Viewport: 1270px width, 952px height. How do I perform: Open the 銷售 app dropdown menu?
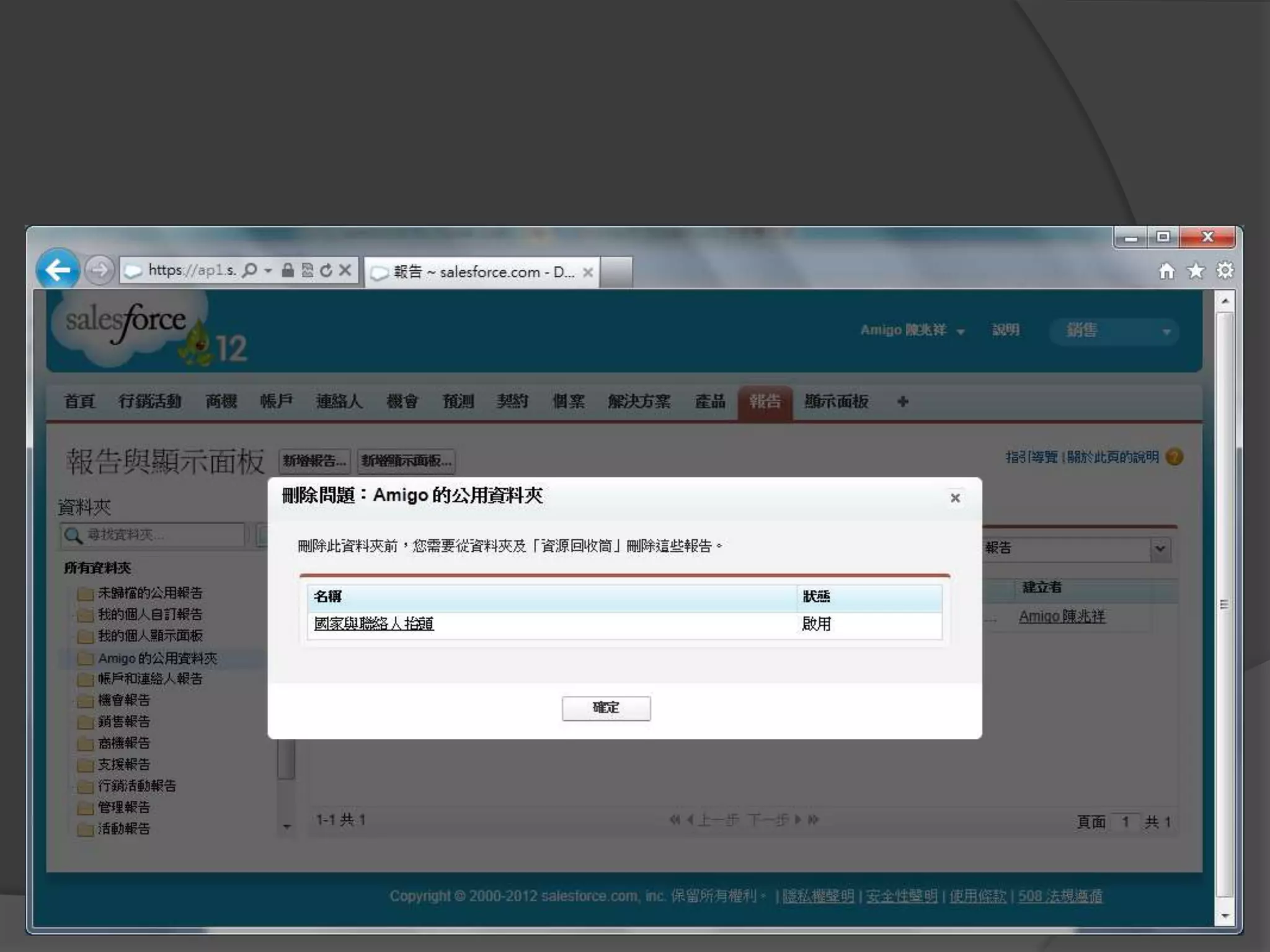tap(1114, 331)
